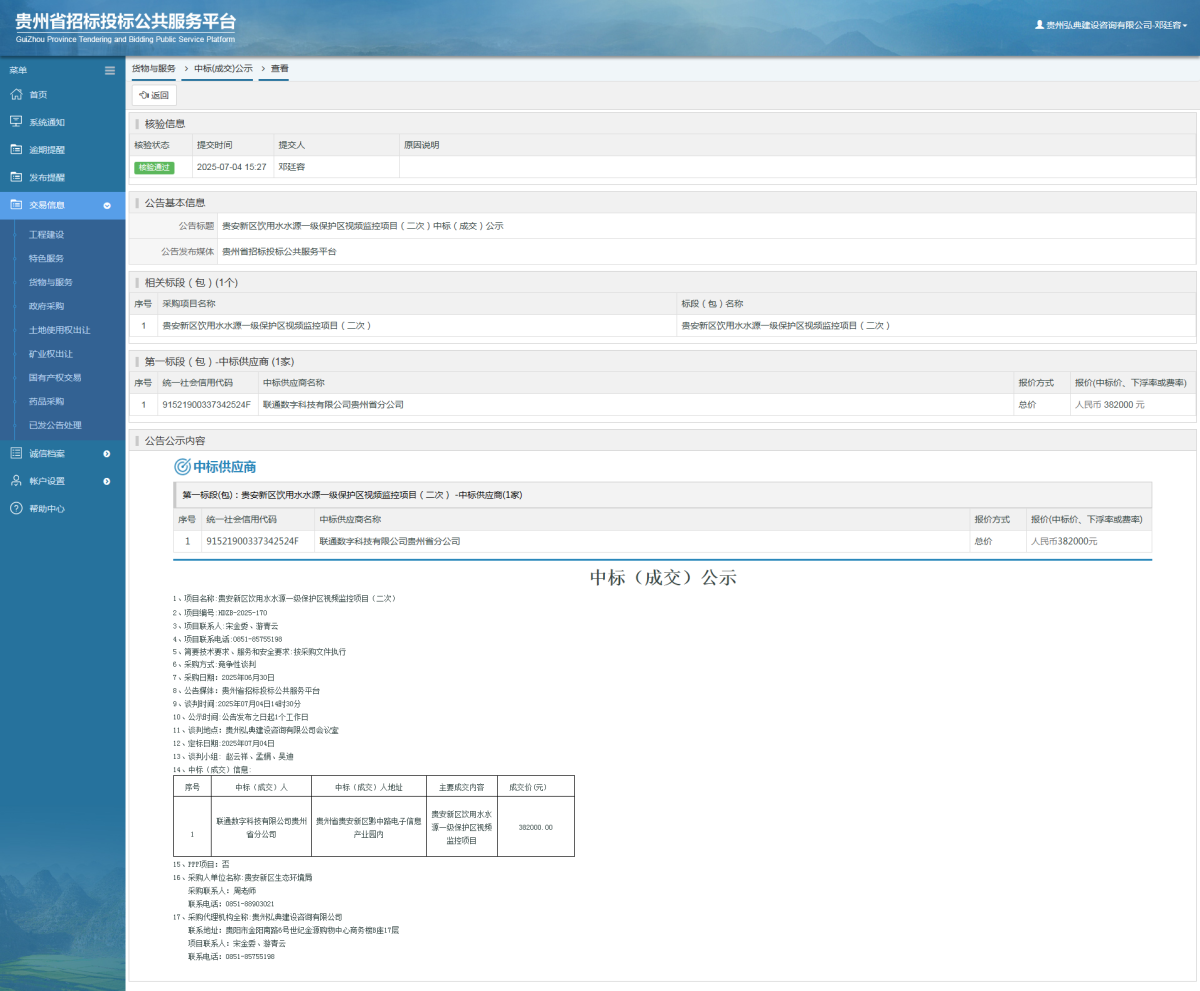Expand the 帐户设置 submenu arrow
The height and width of the screenshot is (991, 1200).
pyautogui.click(x=107, y=481)
